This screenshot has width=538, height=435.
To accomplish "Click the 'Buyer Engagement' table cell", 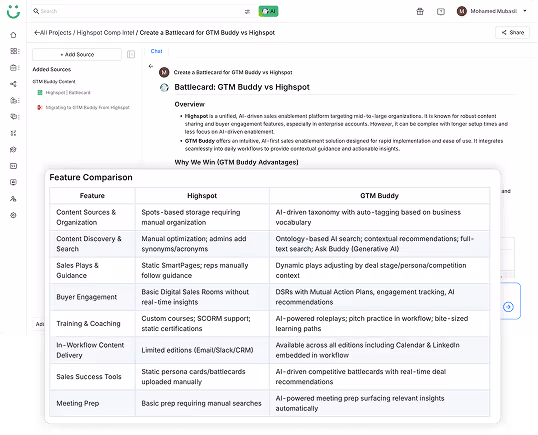I will pos(92,297).
